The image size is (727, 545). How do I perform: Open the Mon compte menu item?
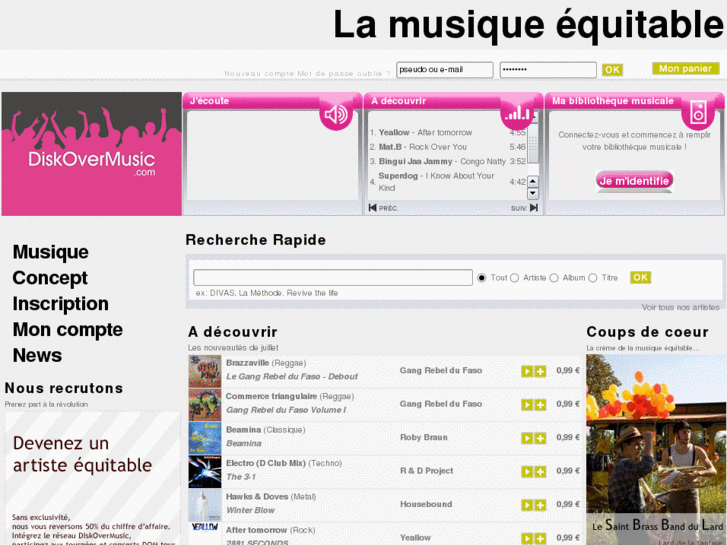coord(68,330)
